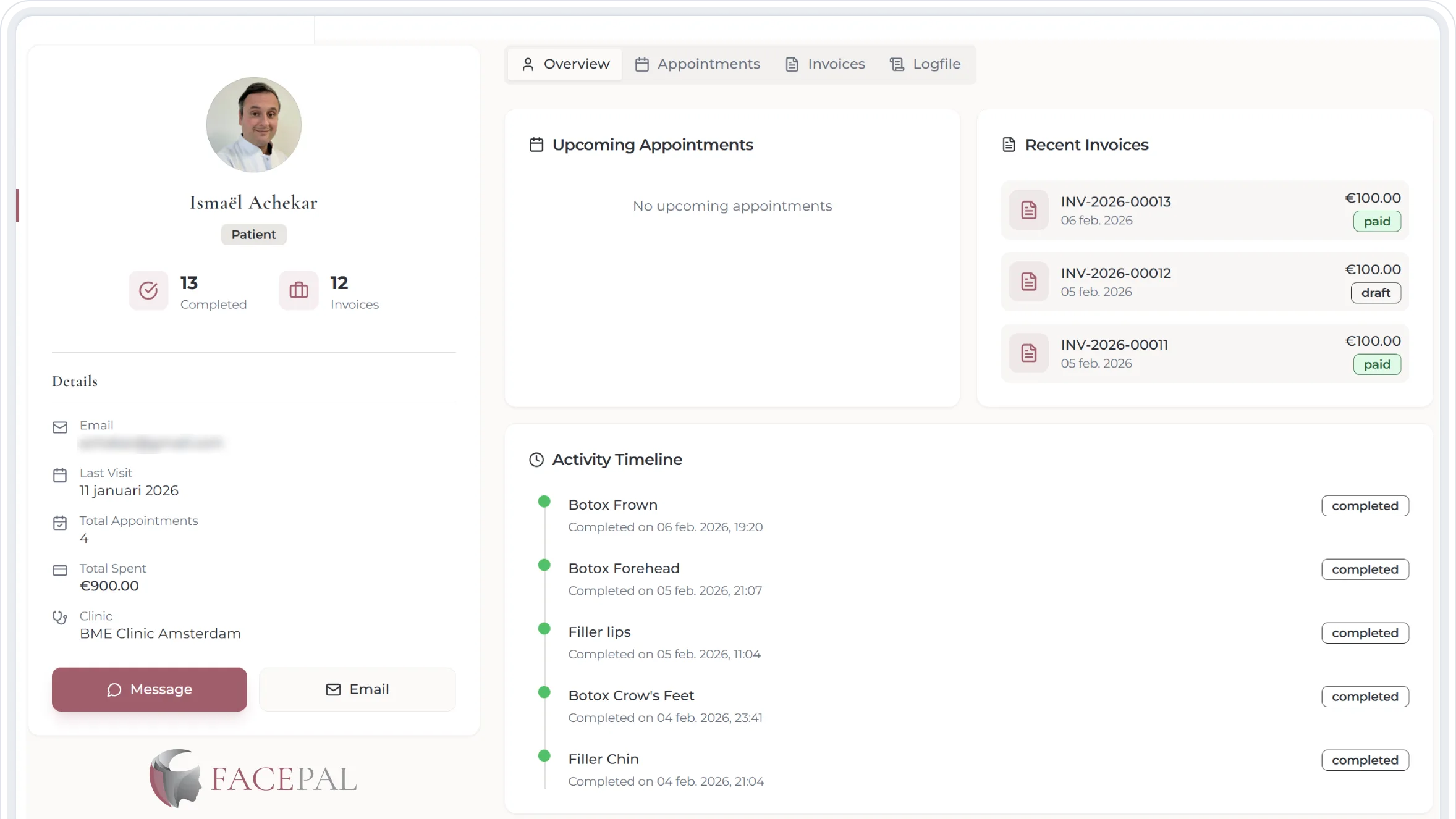The width and height of the screenshot is (1456, 819).
Task: Open the Logfile tab
Action: (x=925, y=64)
